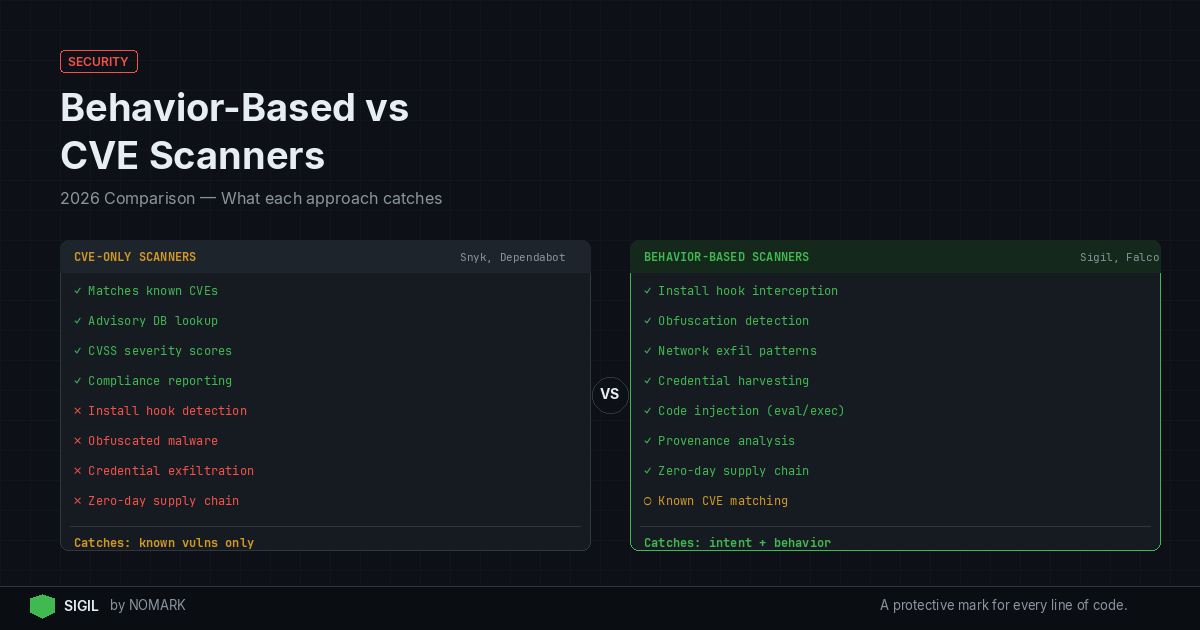Screen dimensions: 1200x630
Task: Click the Catches: intent + behavior summary
Action: pyautogui.click(x=737, y=543)
